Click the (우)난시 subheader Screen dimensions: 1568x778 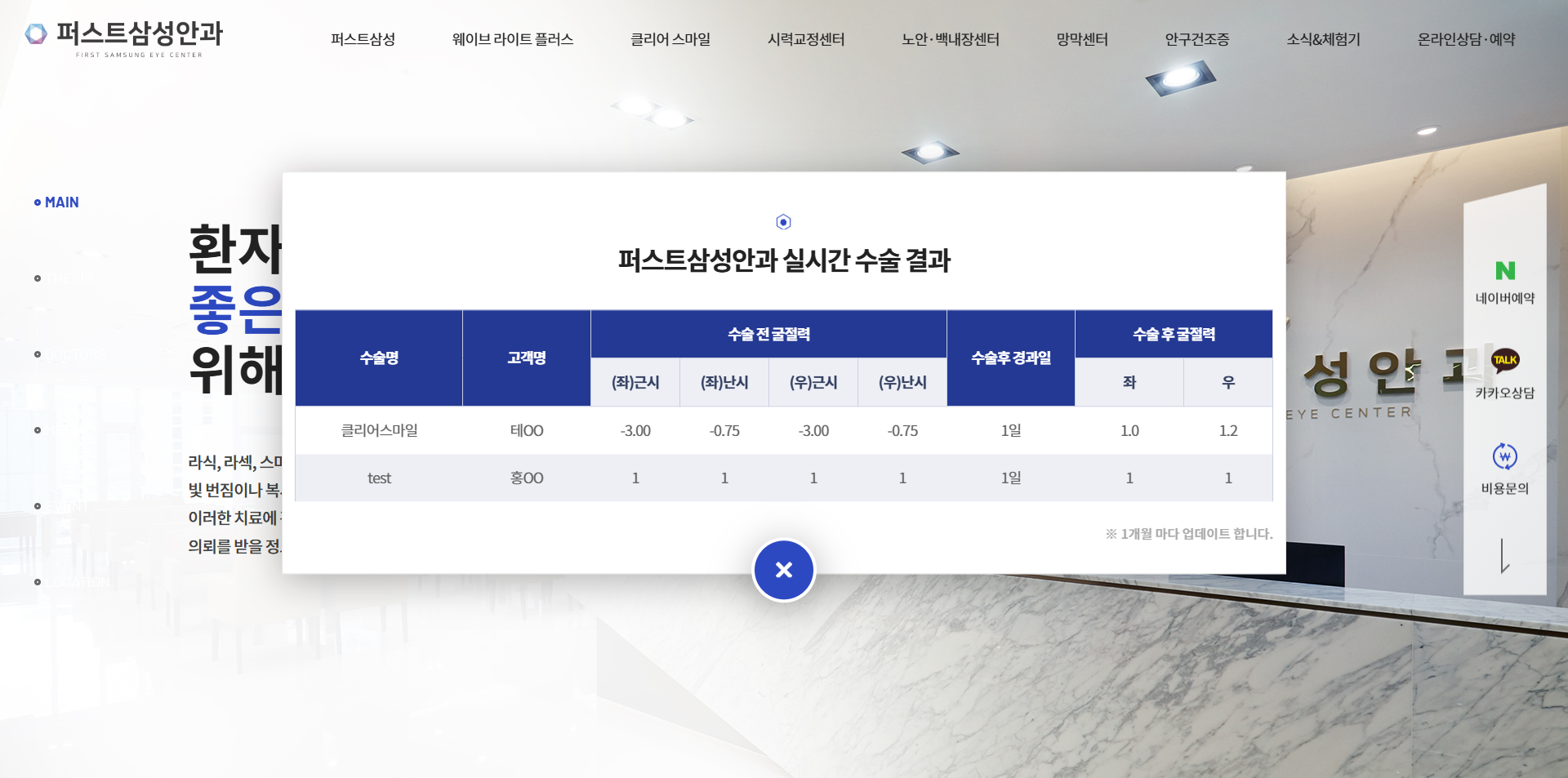coord(902,382)
